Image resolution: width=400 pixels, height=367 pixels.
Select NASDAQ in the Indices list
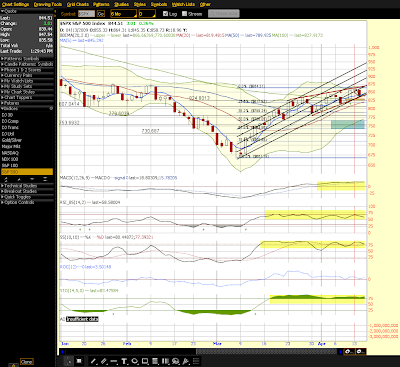[x=10, y=153]
